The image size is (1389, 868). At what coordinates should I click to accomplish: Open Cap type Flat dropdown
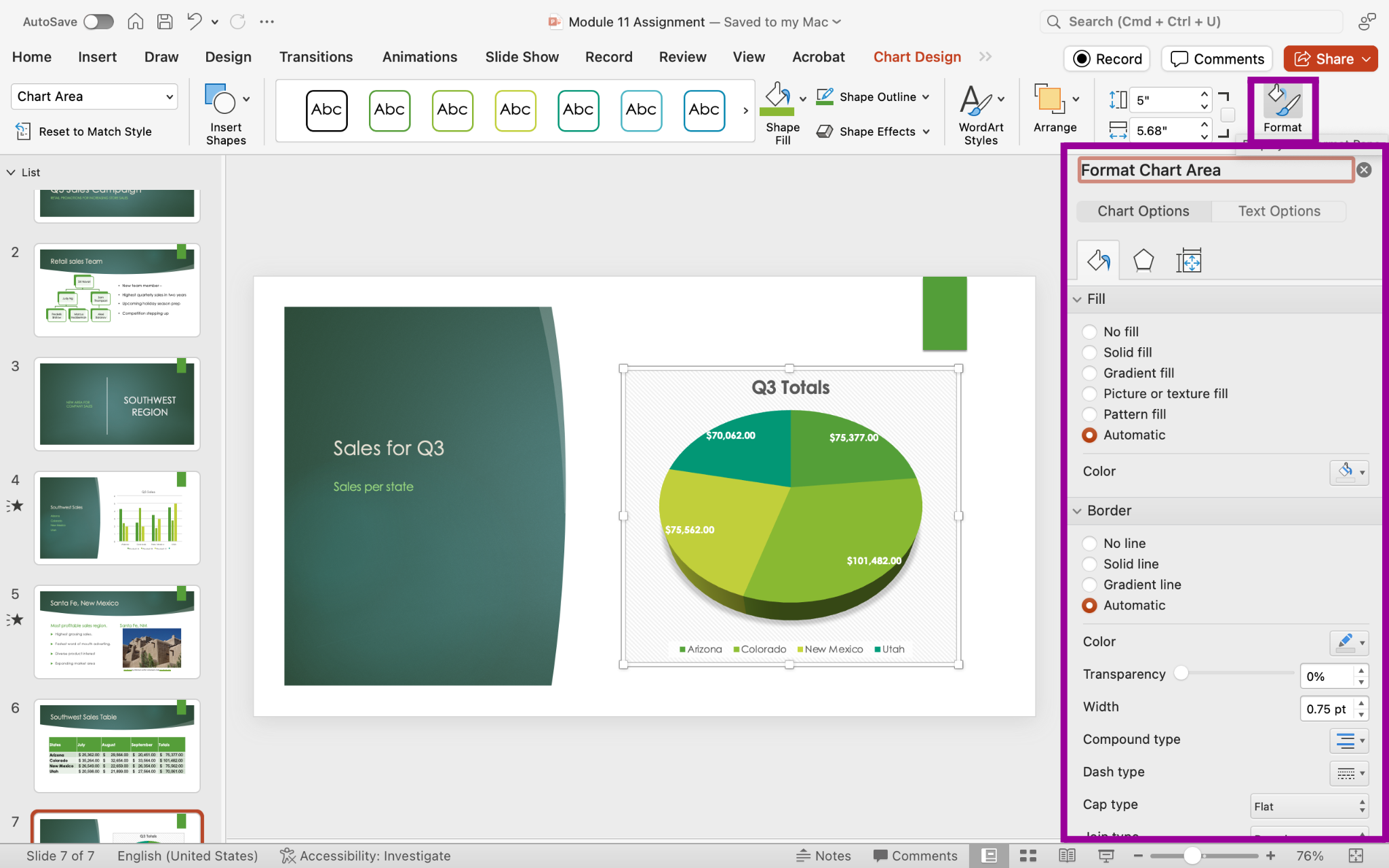[1310, 806]
